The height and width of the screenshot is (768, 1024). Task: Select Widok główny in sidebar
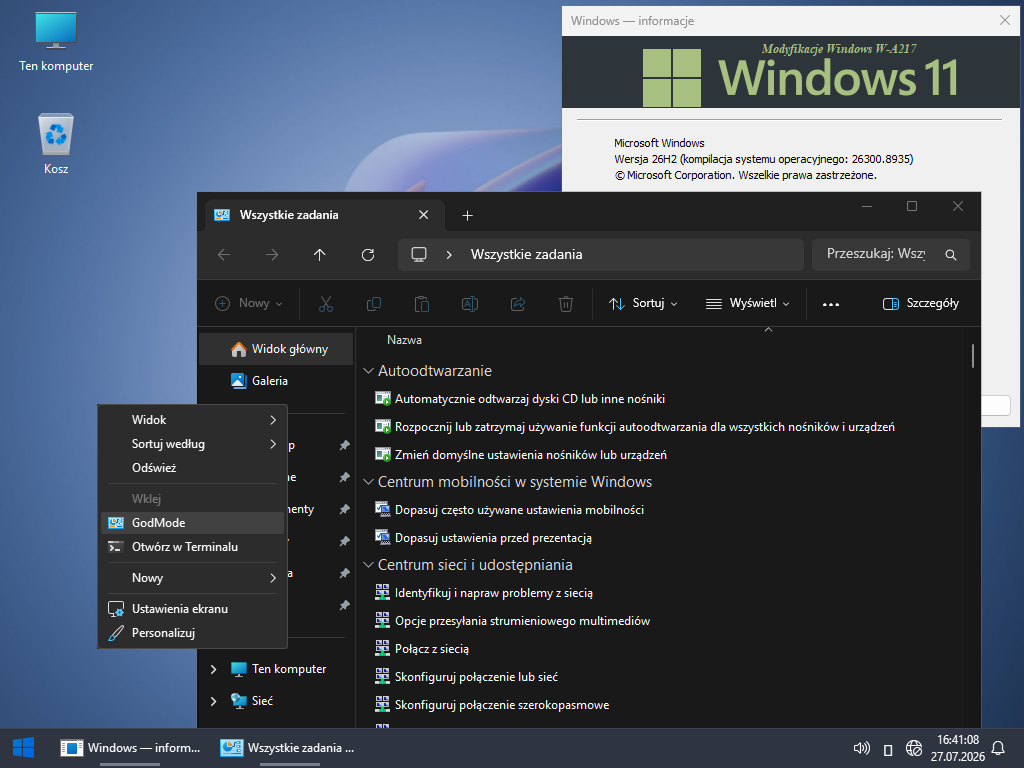click(x=276, y=349)
